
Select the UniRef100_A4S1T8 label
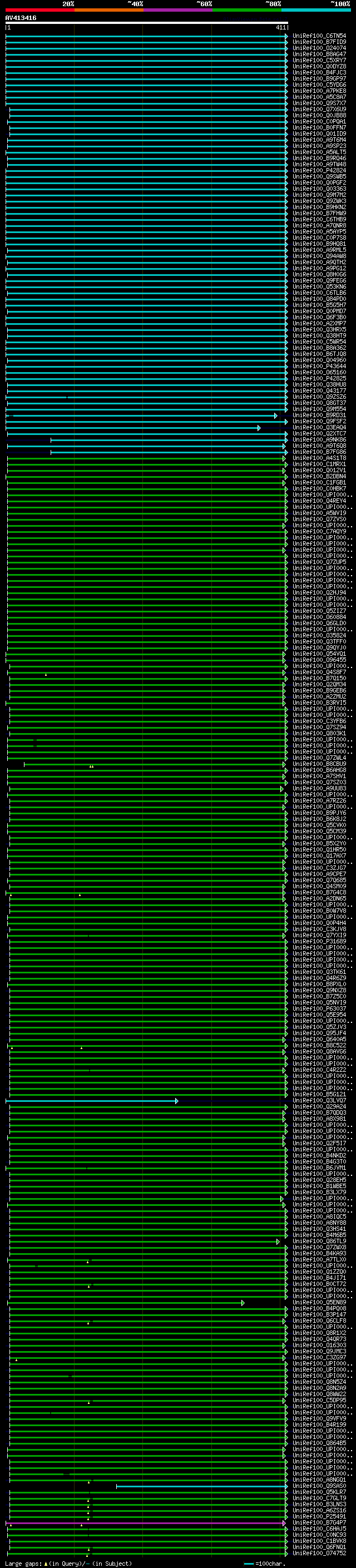tap(319, 458)
